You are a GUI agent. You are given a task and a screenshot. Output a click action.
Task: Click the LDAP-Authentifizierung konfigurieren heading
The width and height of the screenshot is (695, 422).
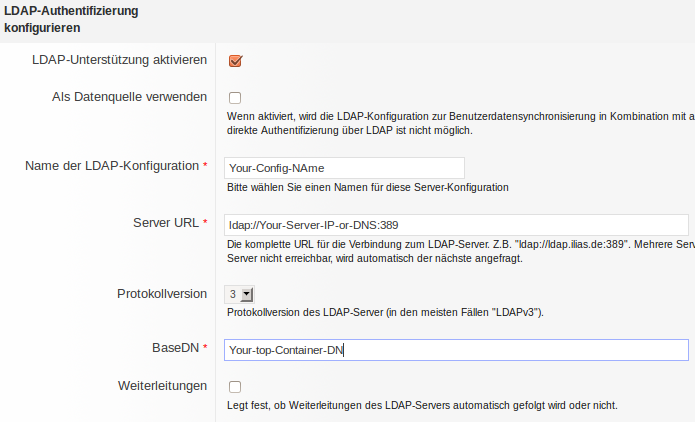pos(78,19)
